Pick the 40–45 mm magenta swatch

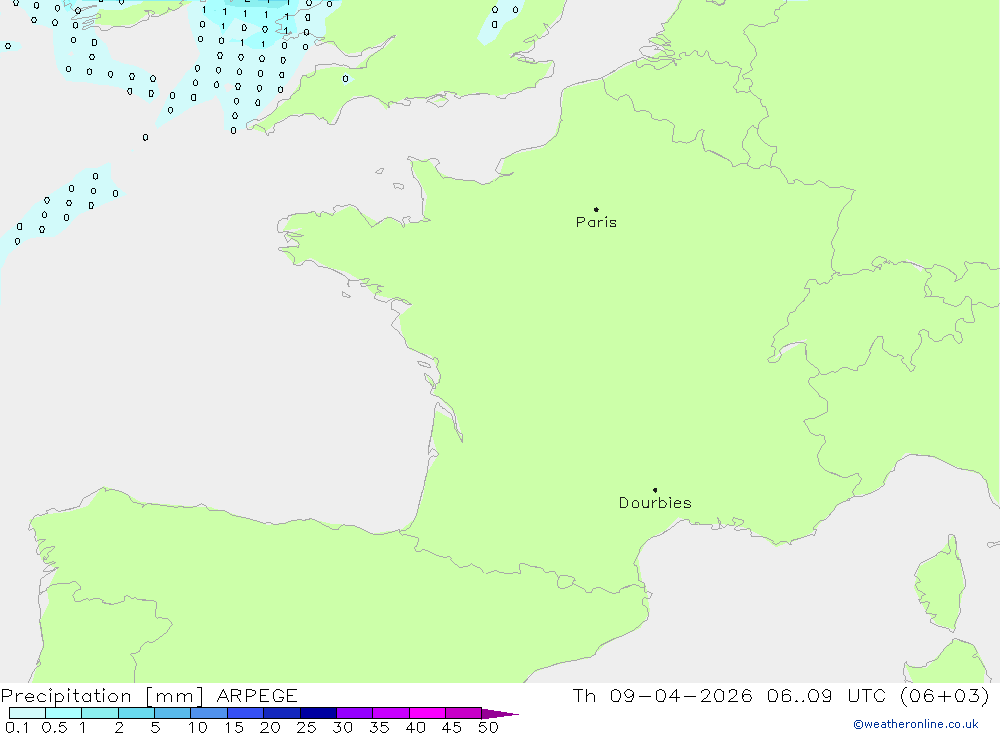(427, 713)
